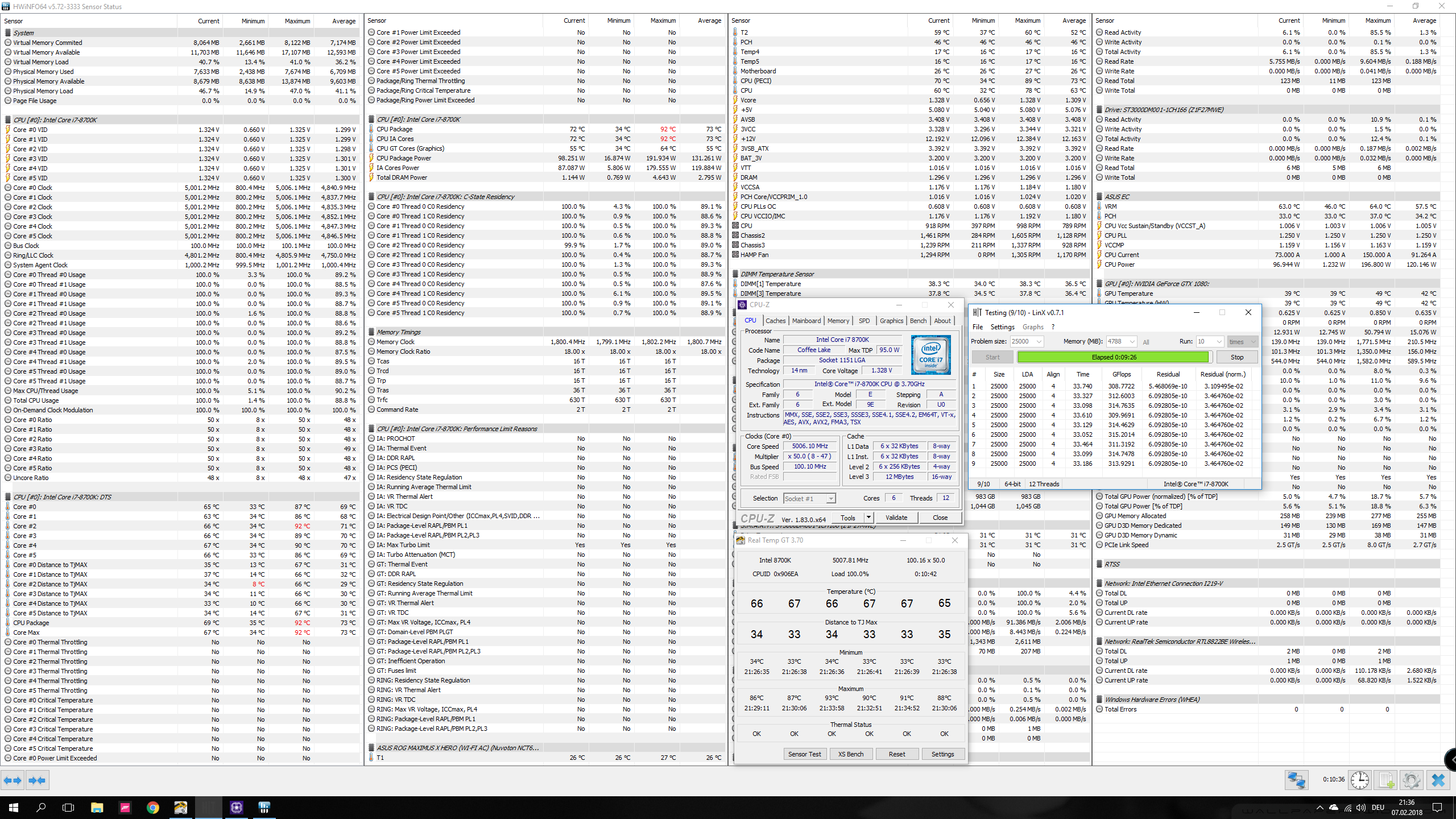1456x819 pixels.
Task: Open HWiNFO remote network monitors icon
Action: 1296,780
